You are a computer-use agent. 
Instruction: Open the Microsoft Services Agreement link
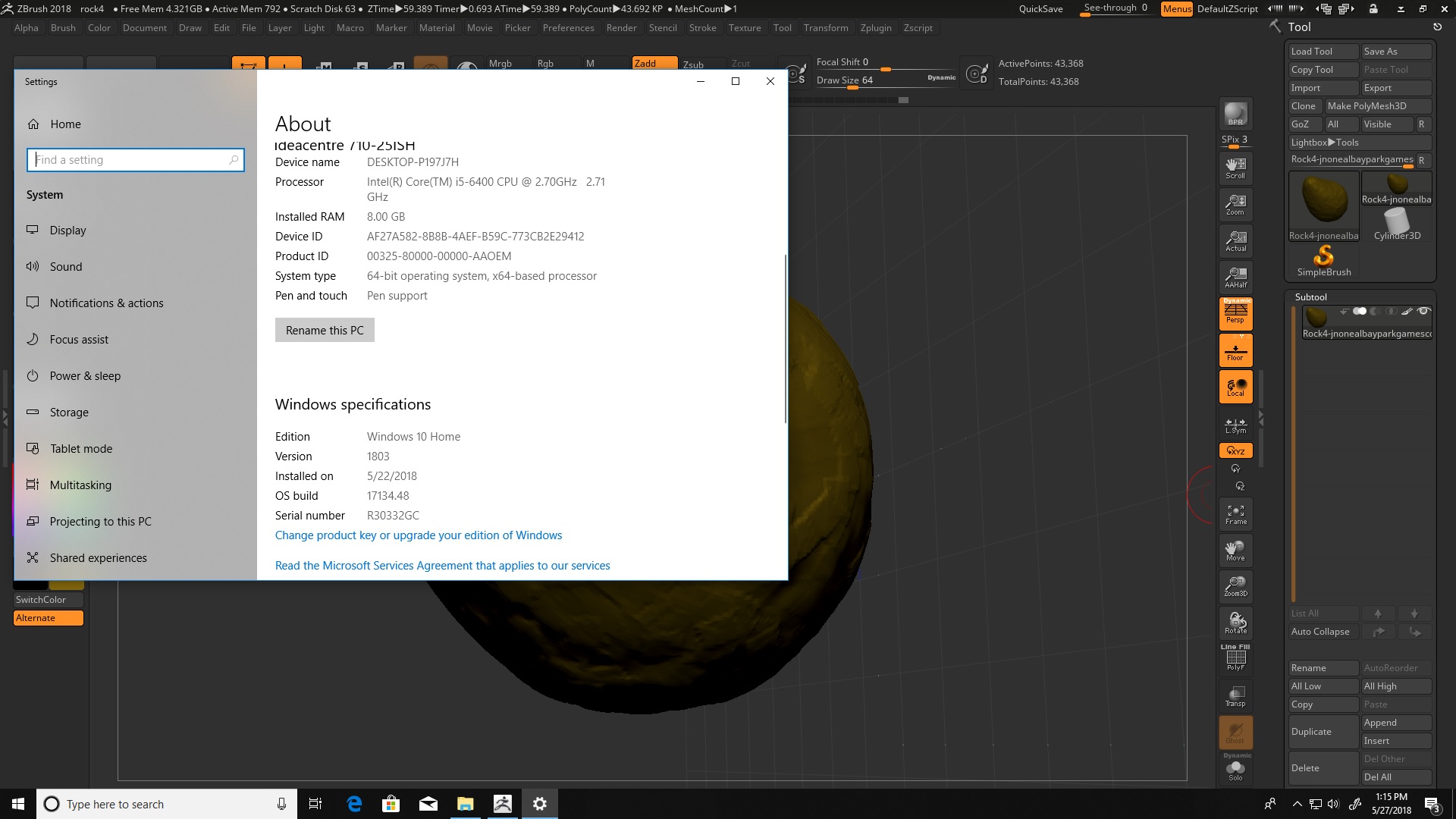pos(442,566)
